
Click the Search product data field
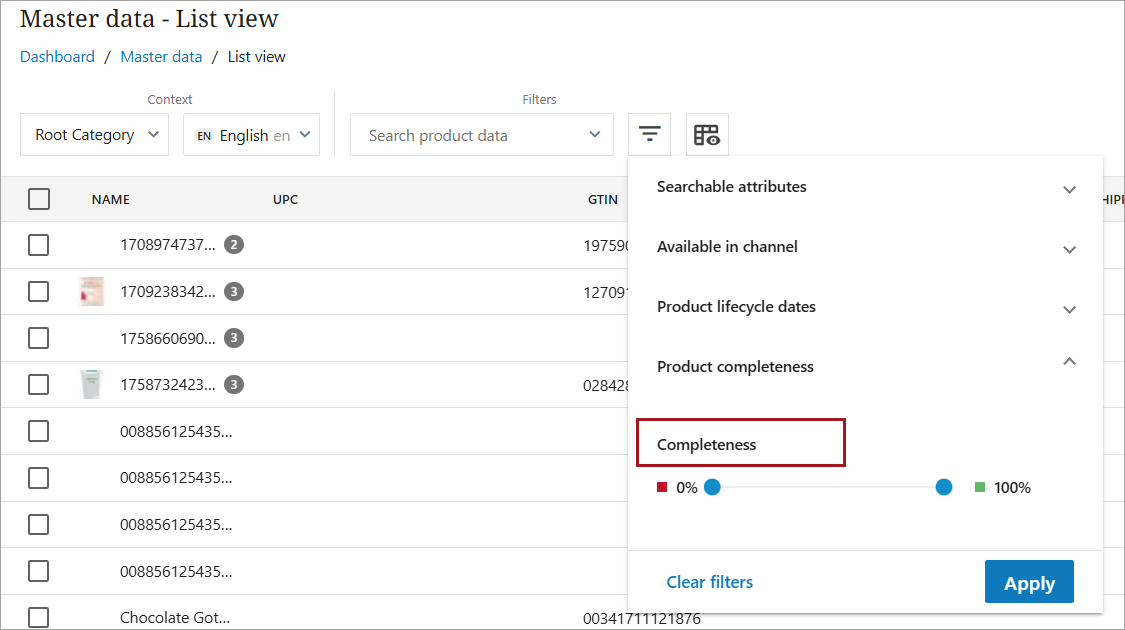point(470,135)
